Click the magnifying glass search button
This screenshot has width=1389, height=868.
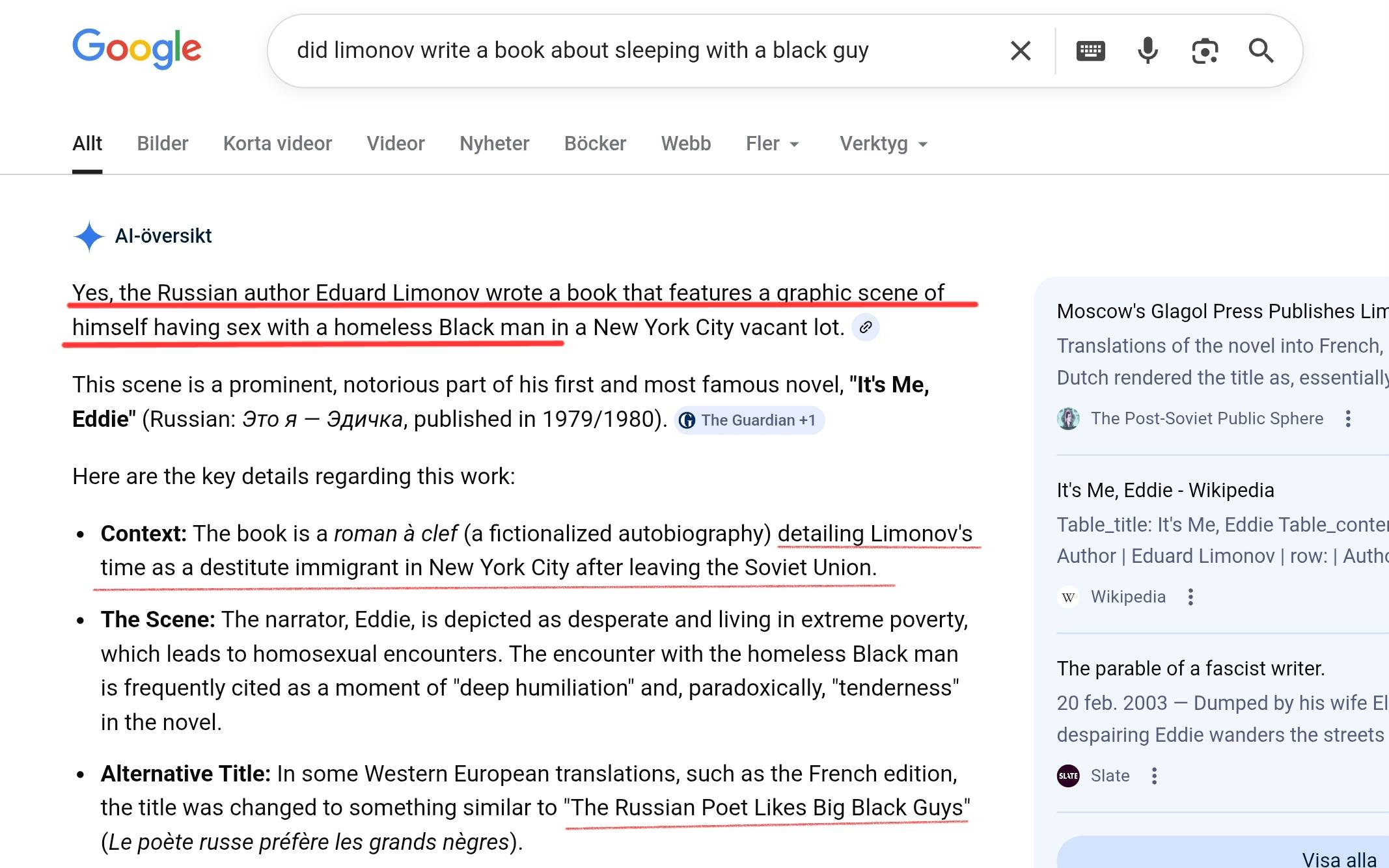coord(1261,51)
